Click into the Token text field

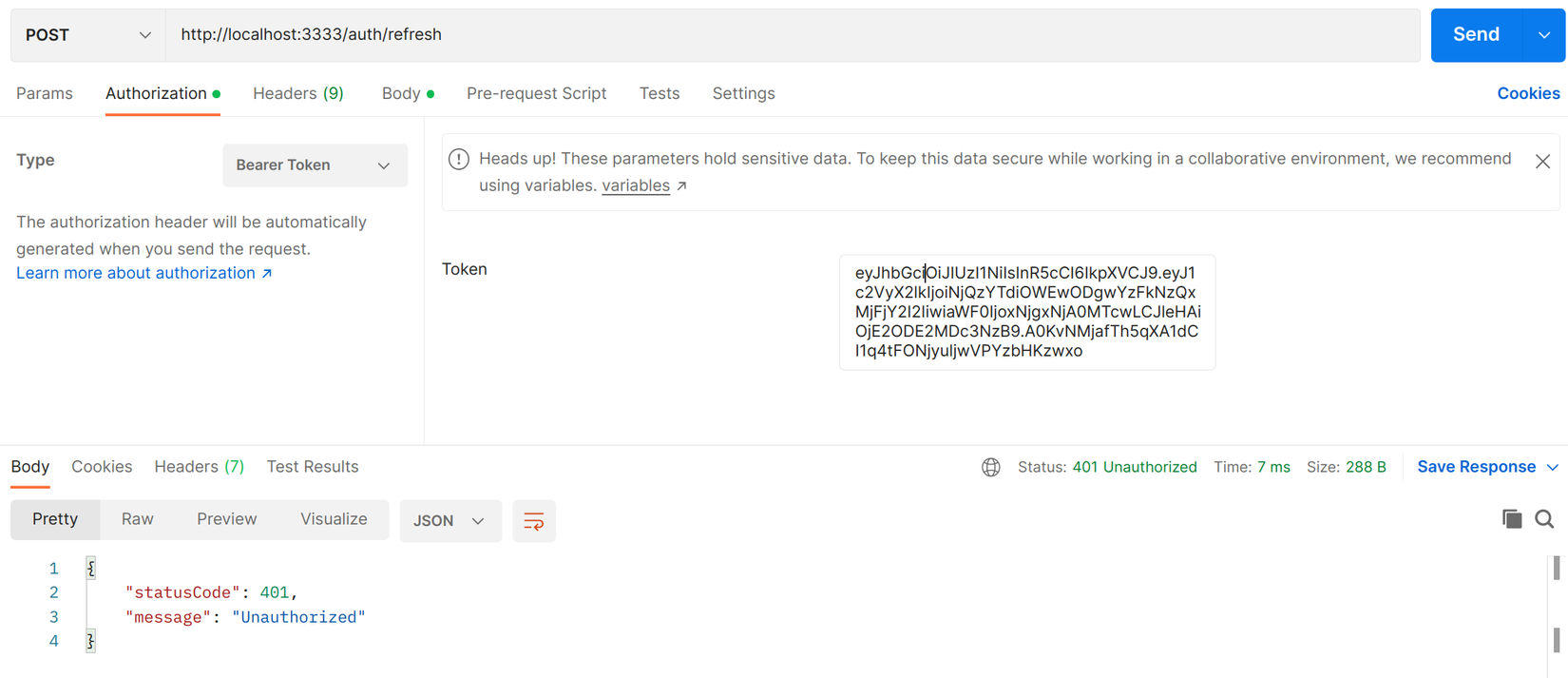1026,312
